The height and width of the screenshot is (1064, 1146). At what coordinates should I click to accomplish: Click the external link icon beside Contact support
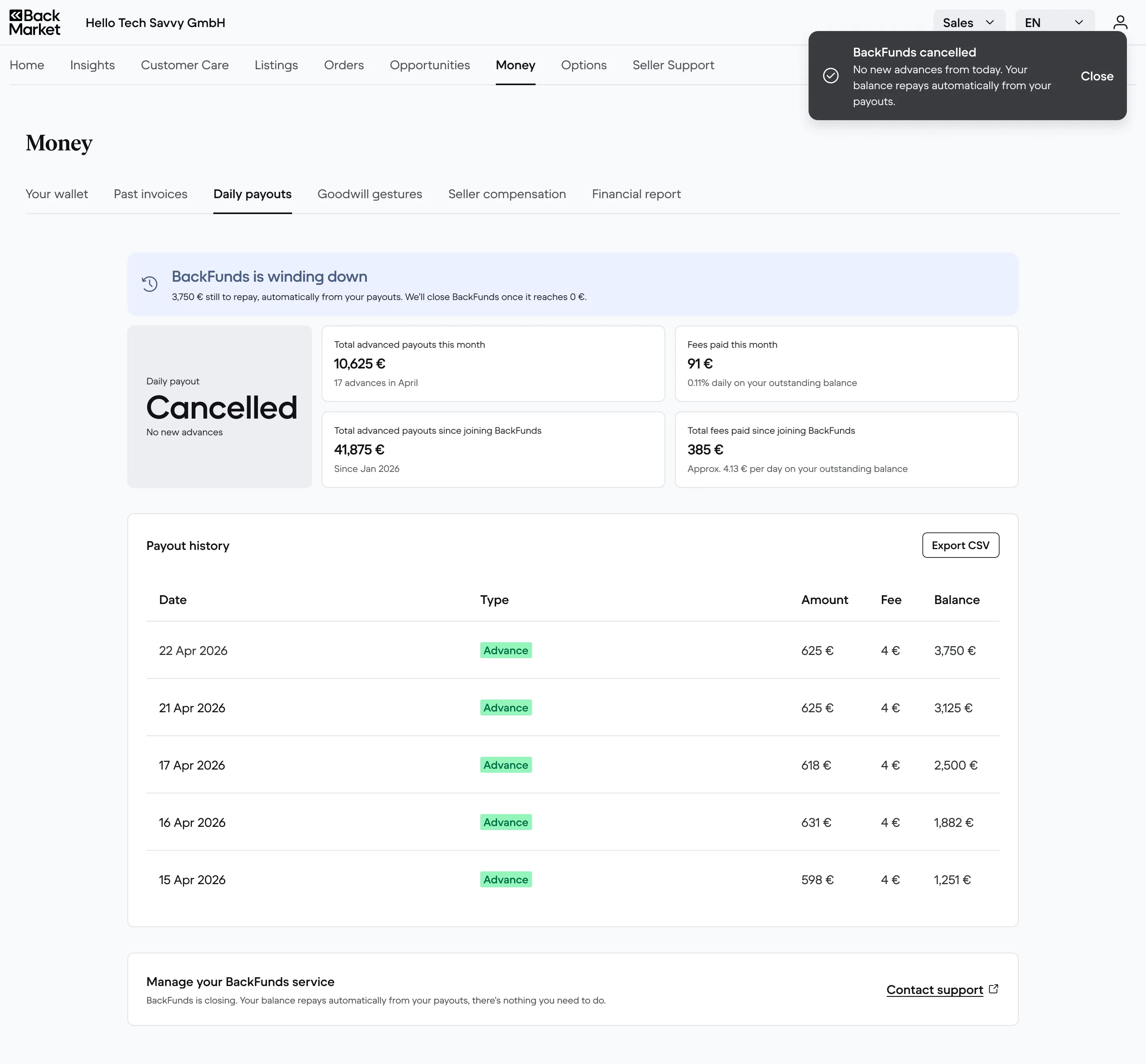click(x=993, y=988)
